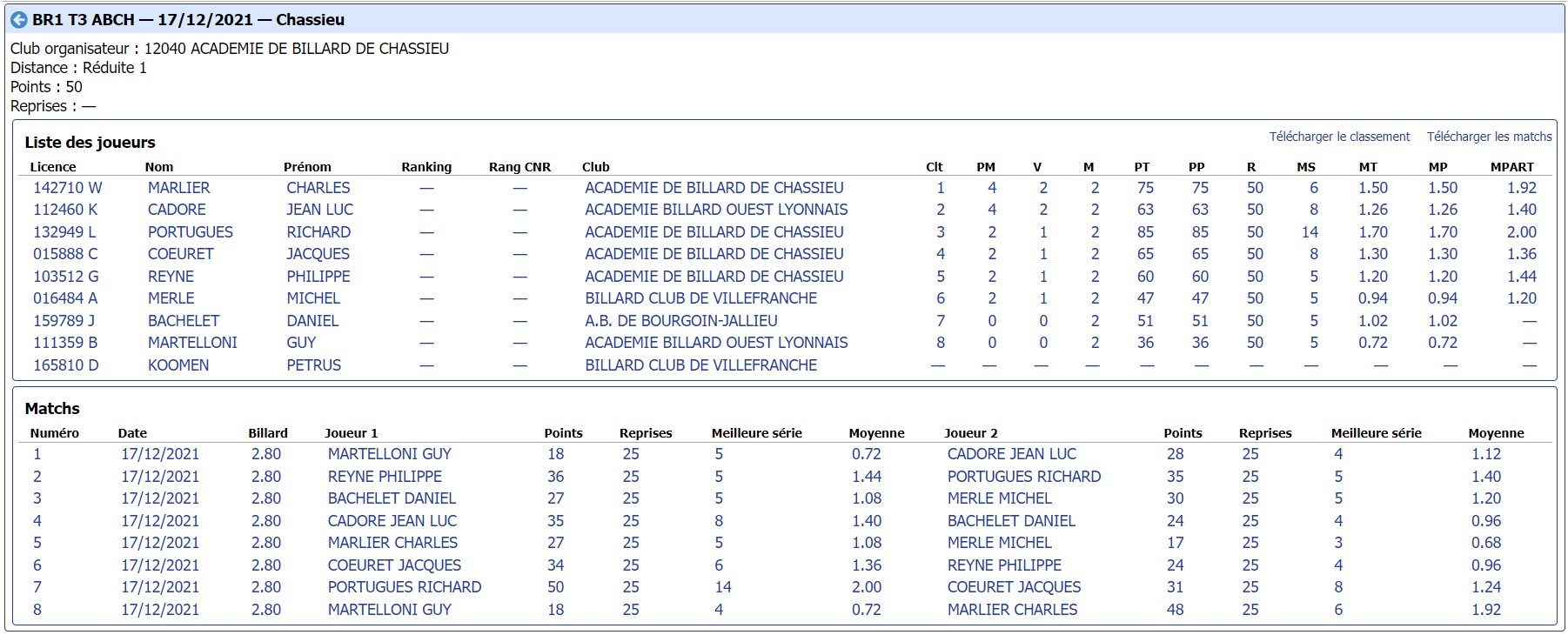Screen dimensions: 1568x635
Task: Open PORTUGUES RICHARD in match 2
Action: tap(1024, 477)
